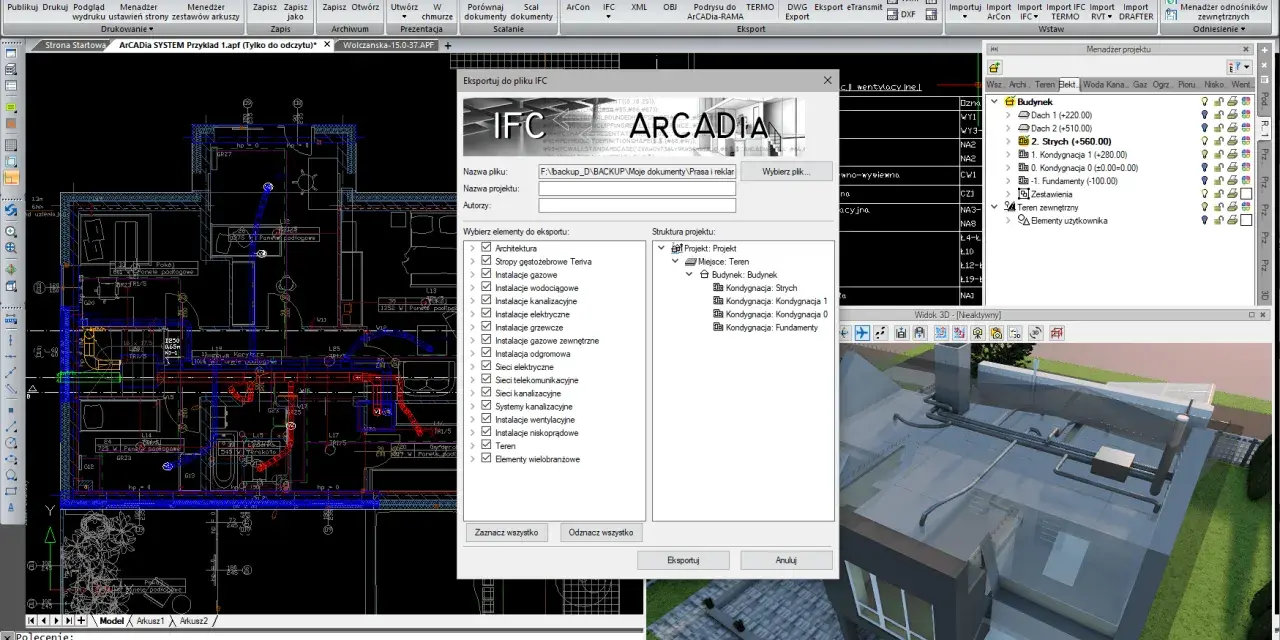Viewport: 1280px width, 640px height.
Task: Toggle bulb visibility for Dach 1 row
Action: coord(1205,115)
